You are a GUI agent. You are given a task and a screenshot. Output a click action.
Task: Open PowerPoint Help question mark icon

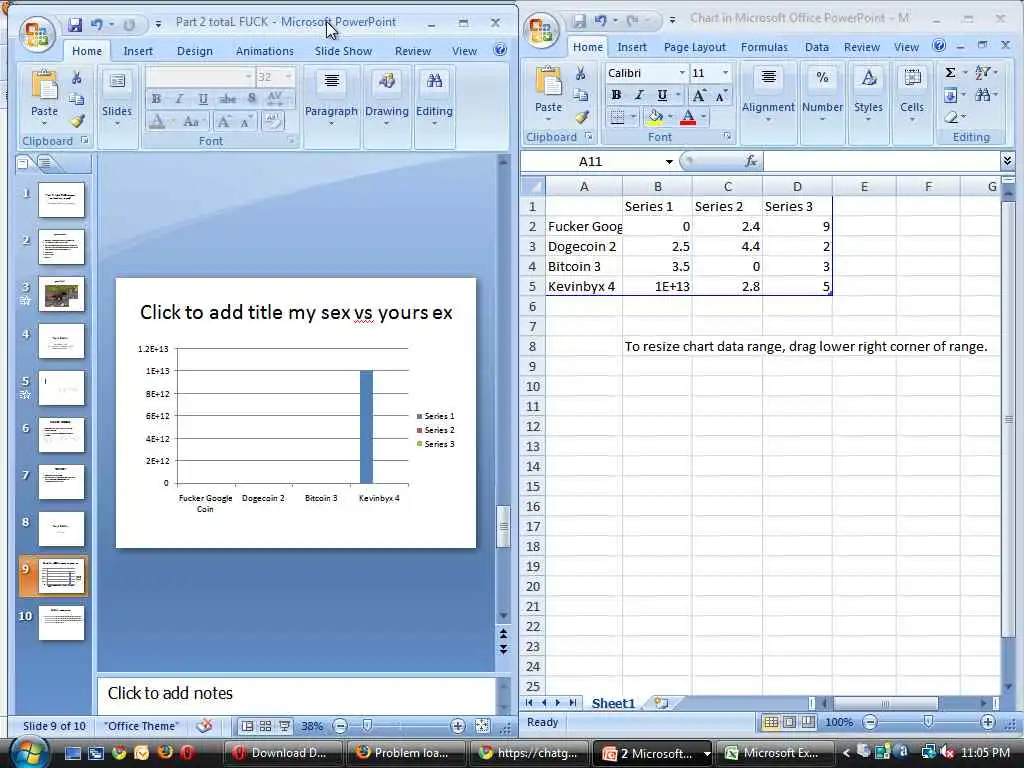pos(500,50)
